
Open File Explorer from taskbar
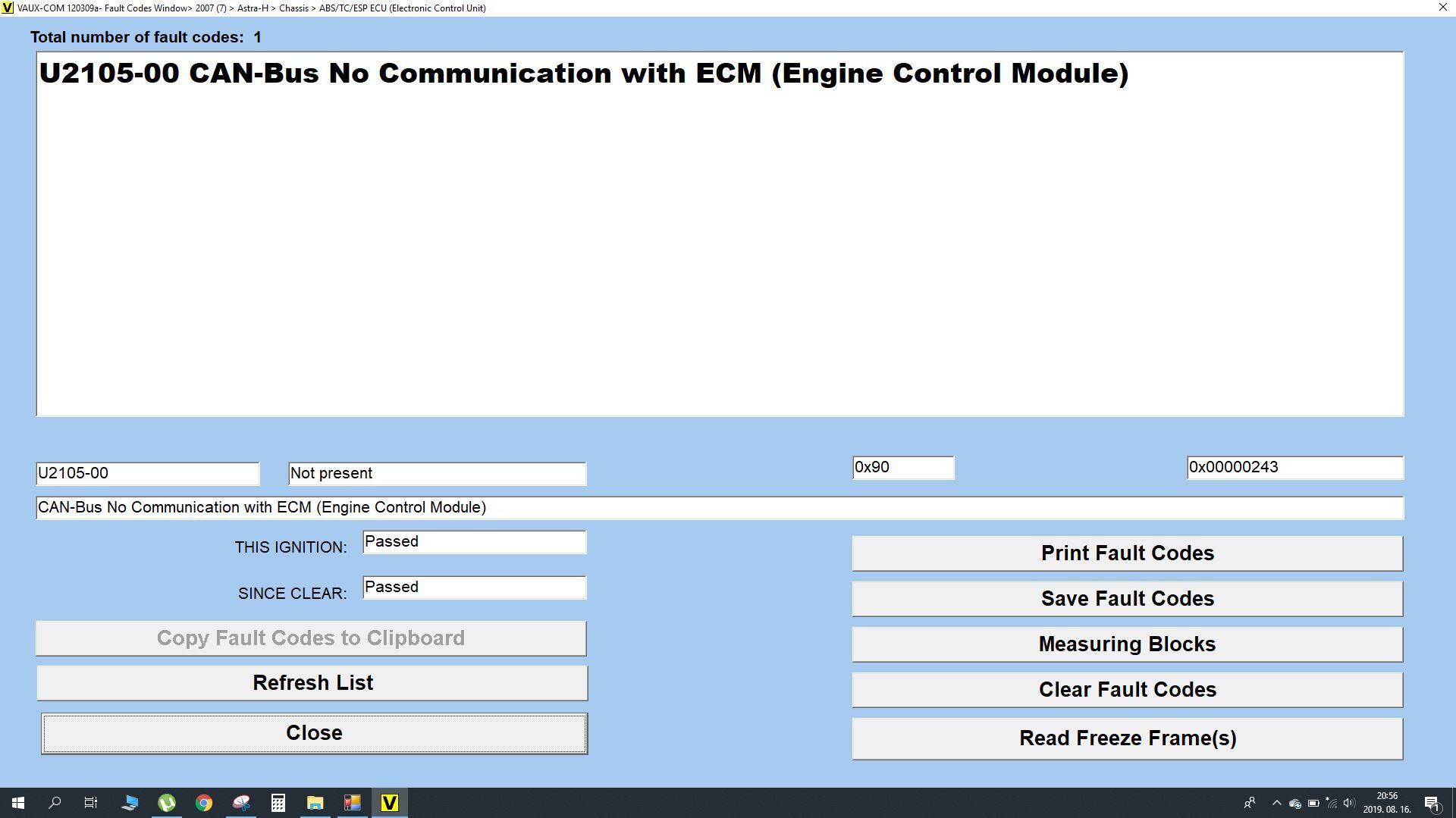tap(315, 803)
